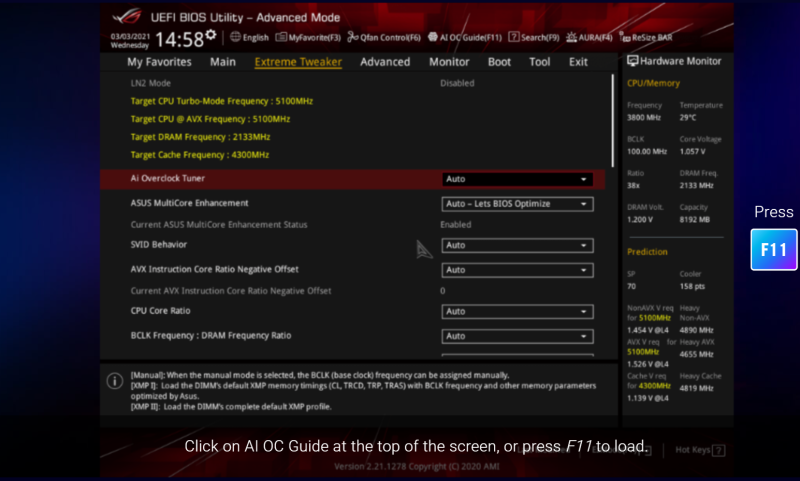Click the 29°C temperature value

tap(688, 117)
